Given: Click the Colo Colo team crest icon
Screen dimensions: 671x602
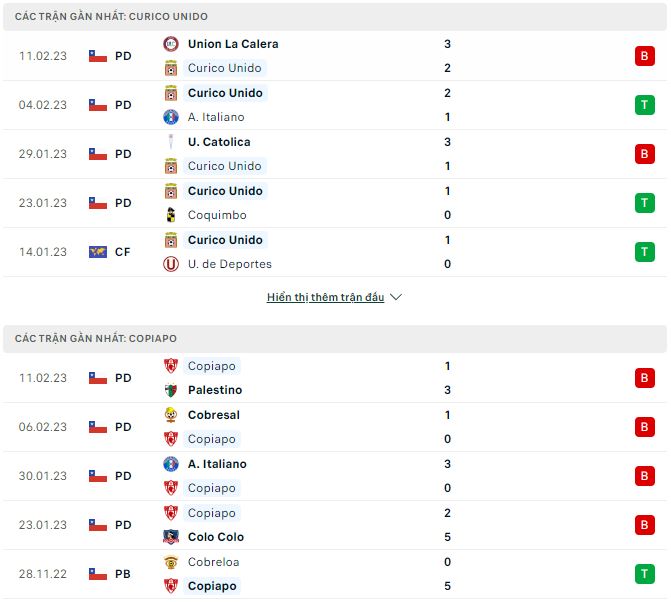Looking at the screenshot, I should pyautogui.click(x=171, y=537).
